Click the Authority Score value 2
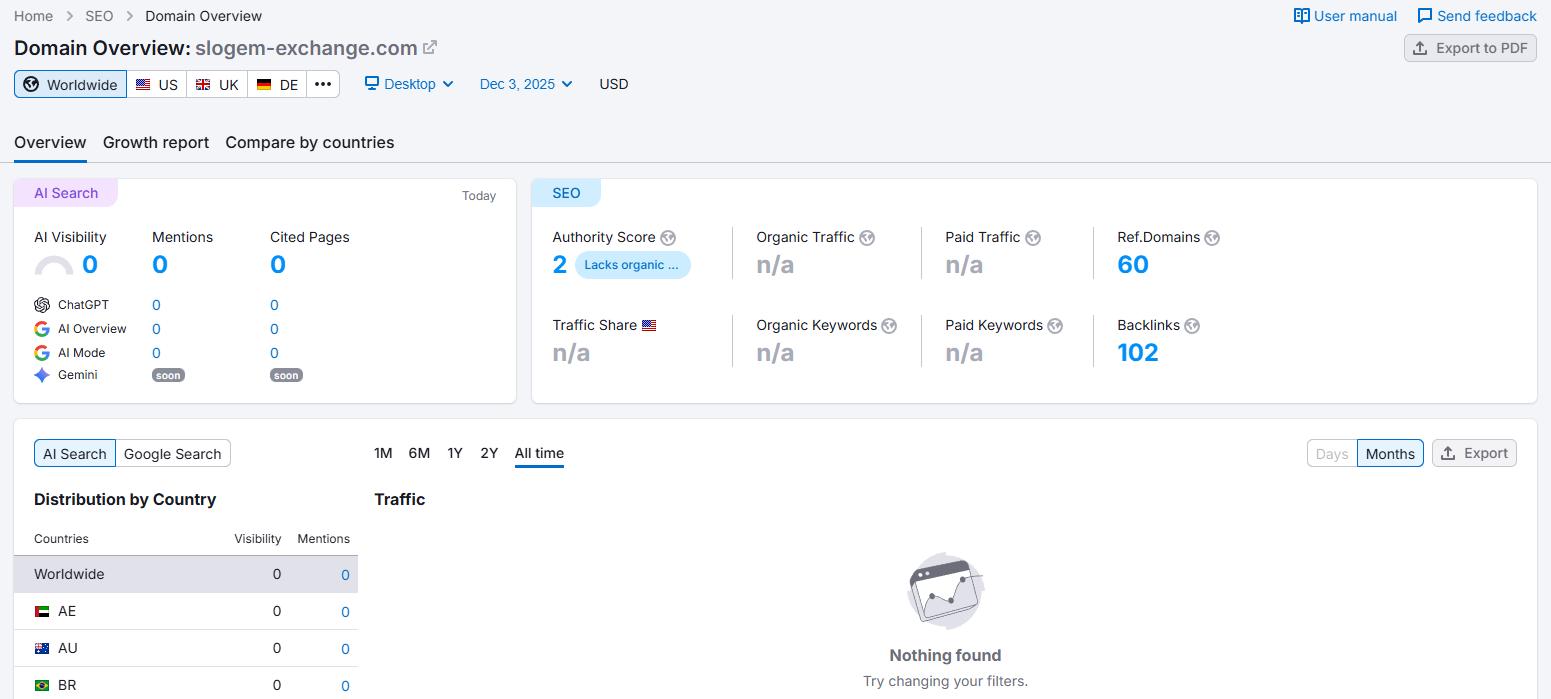The image size is (1551, 699). [x=560, y=265]
